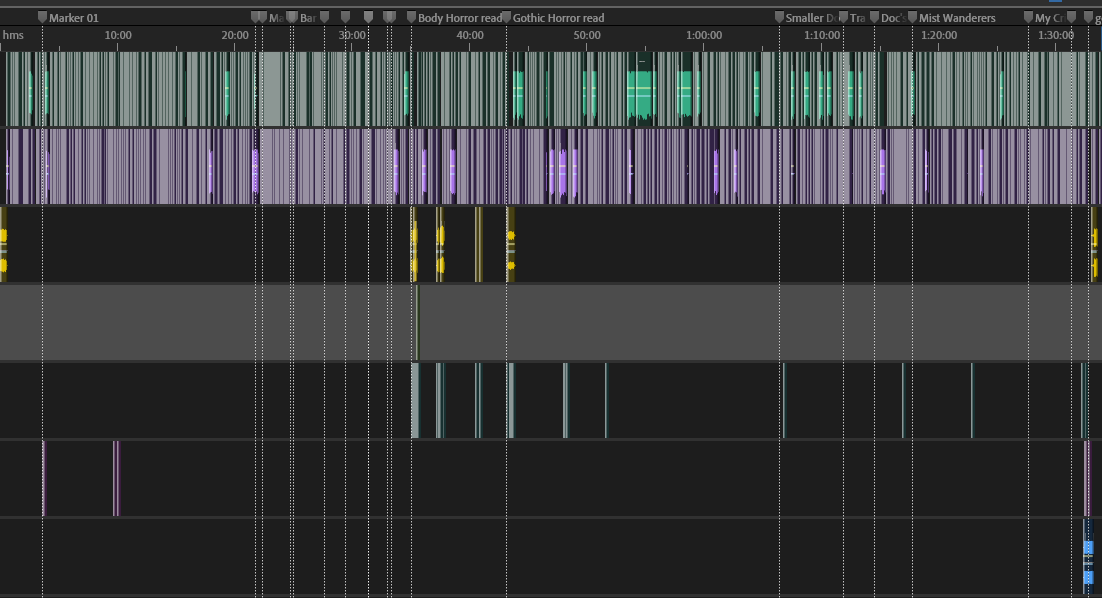Select the pink clip below the 10:00 mark
Viewport: 1102px width, 598px height.
pyautogui.click(x=116, y=479)
